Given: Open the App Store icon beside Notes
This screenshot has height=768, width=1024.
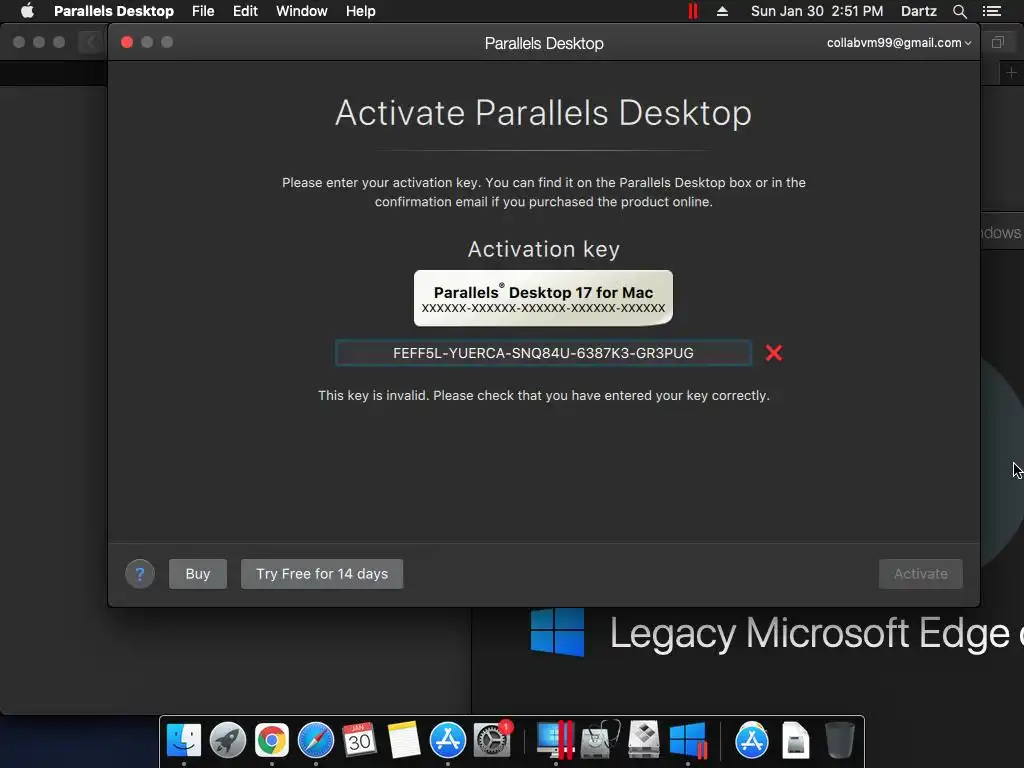Looking at the screenshot, I should click(447, 741).
